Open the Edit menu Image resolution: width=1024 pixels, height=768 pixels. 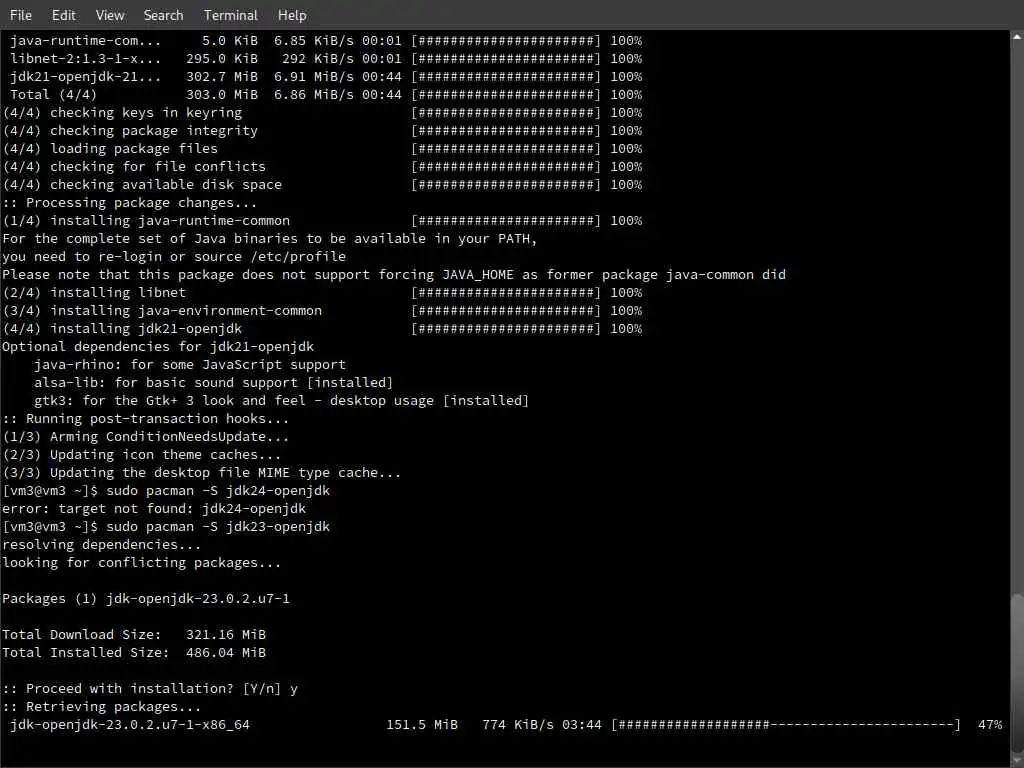[x=63, y=15]
